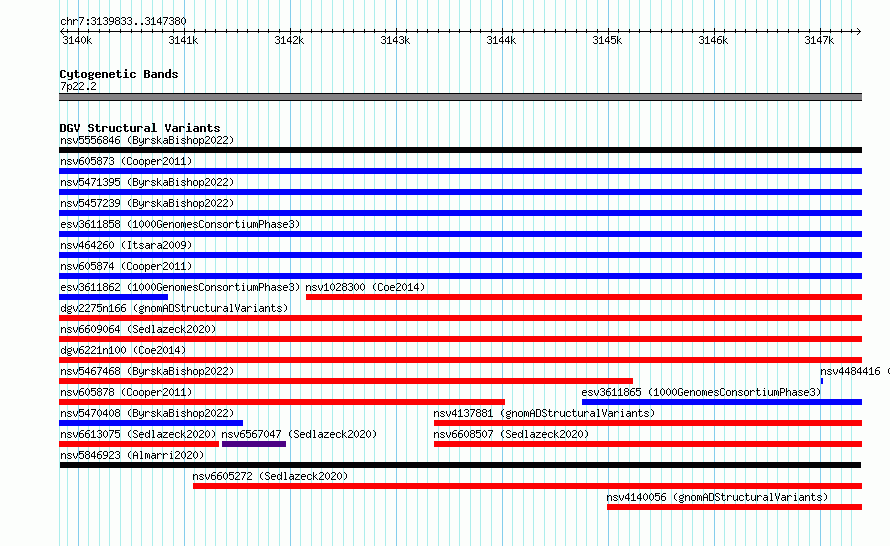Image resolution: width=890 pixels, height=546 pixels.
Task: Click the 7p22.2 band label
Action: [x=78, y=86]
